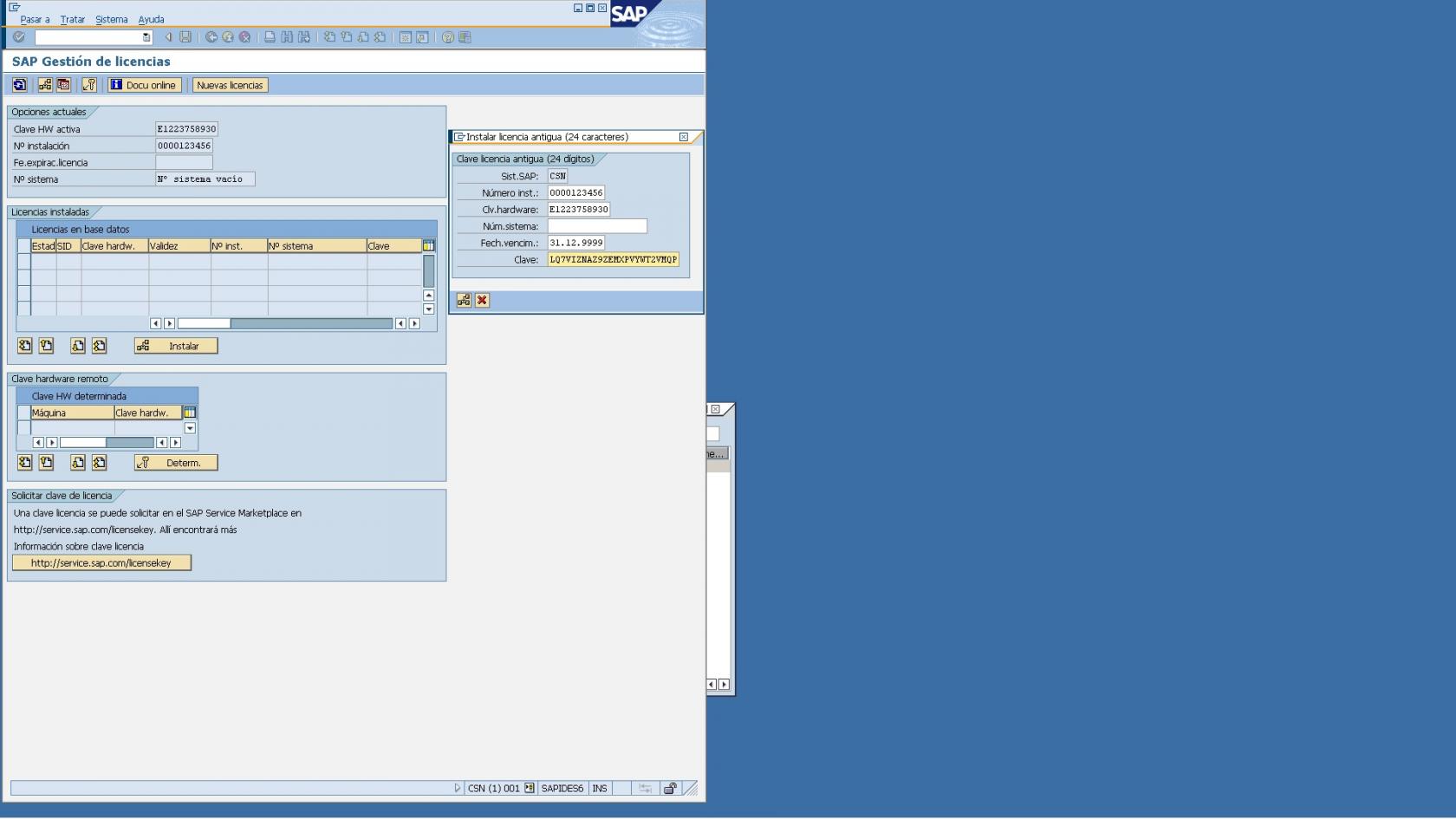The height and width of the screenshot is (819, 1456).
Task: Click the install icon in the license dialog
Action: click(x=464, y=301)
